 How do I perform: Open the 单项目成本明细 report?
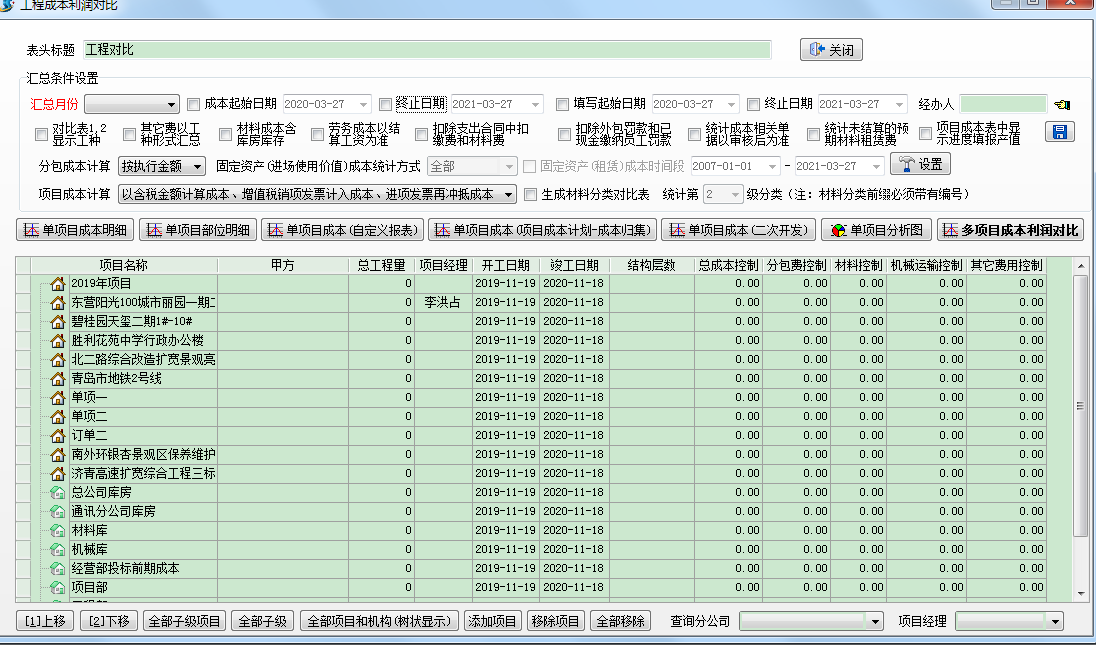pyautogui.click(x=75, y=231)
